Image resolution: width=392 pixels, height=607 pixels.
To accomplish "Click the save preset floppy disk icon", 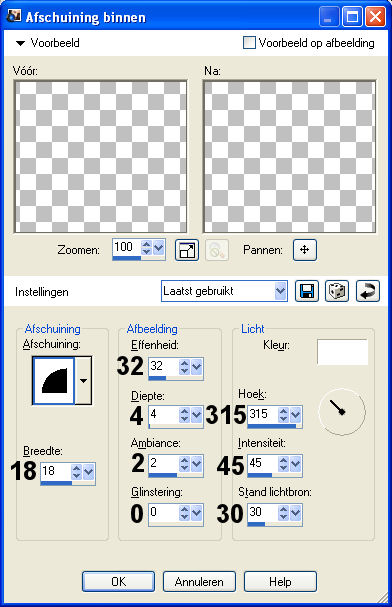I will (x=307, y=291).
